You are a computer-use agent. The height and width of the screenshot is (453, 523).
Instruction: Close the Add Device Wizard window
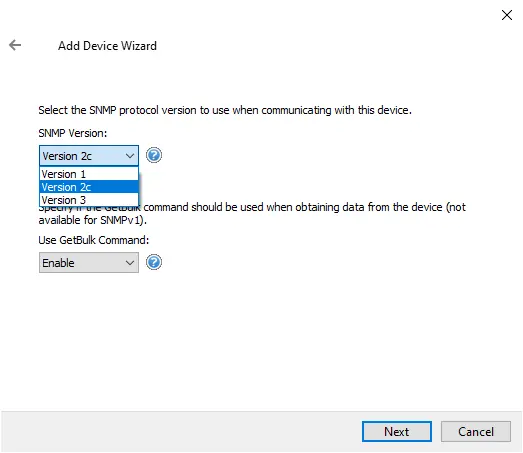[x=507, y=15]
